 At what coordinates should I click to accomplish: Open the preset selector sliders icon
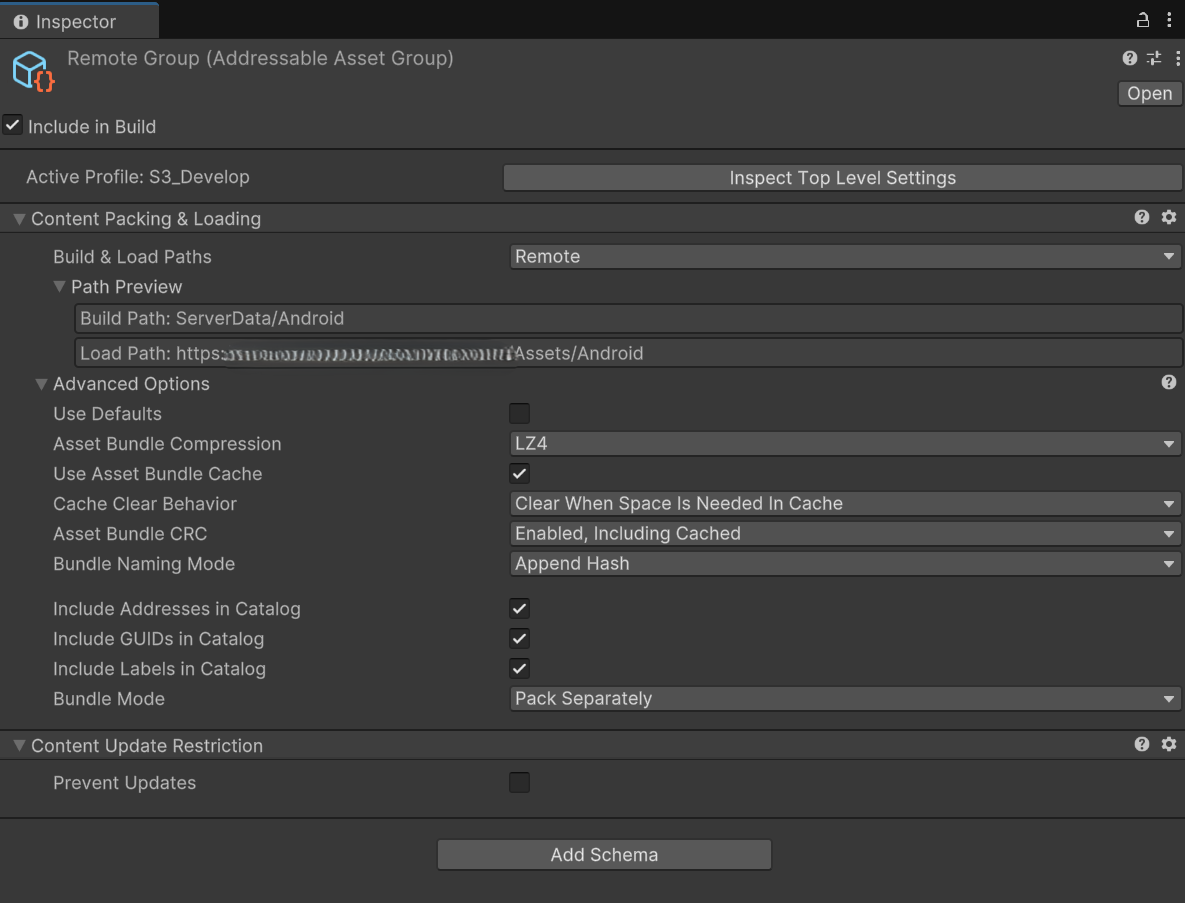coord(1153,58)
